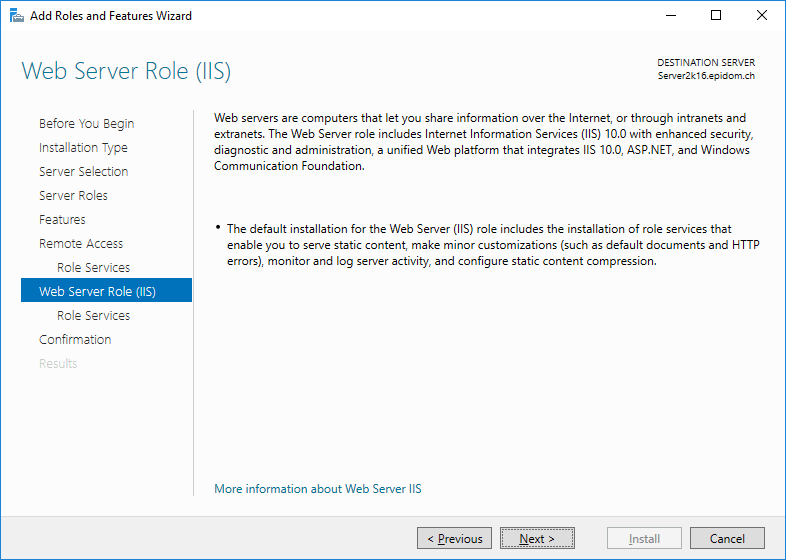This screenshot has width=786, height=560.
Task: Click the disabled Results step
Action: [x=58, y=363]
